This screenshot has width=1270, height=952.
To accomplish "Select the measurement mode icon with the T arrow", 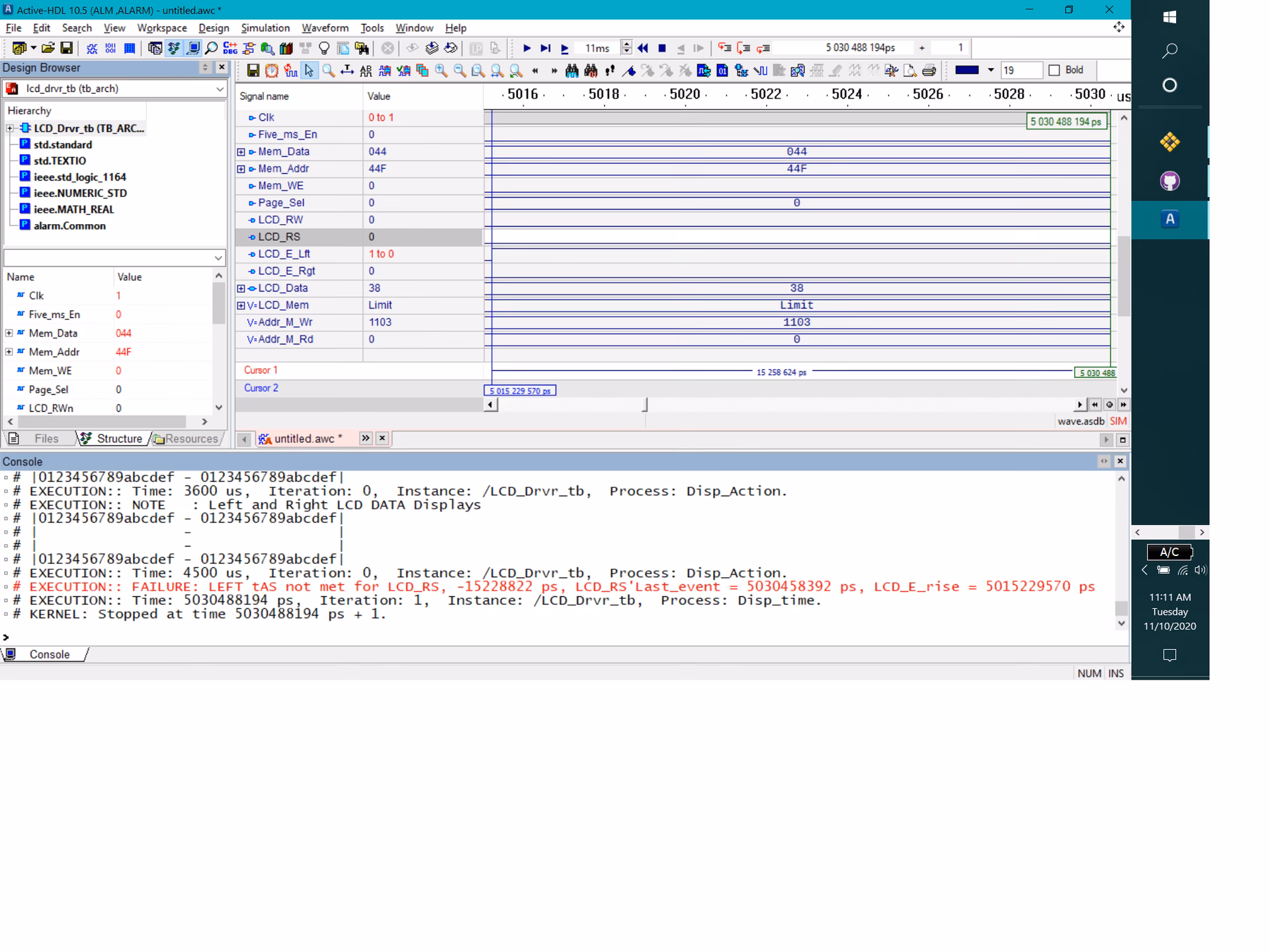I will click(x=347, y=70).
